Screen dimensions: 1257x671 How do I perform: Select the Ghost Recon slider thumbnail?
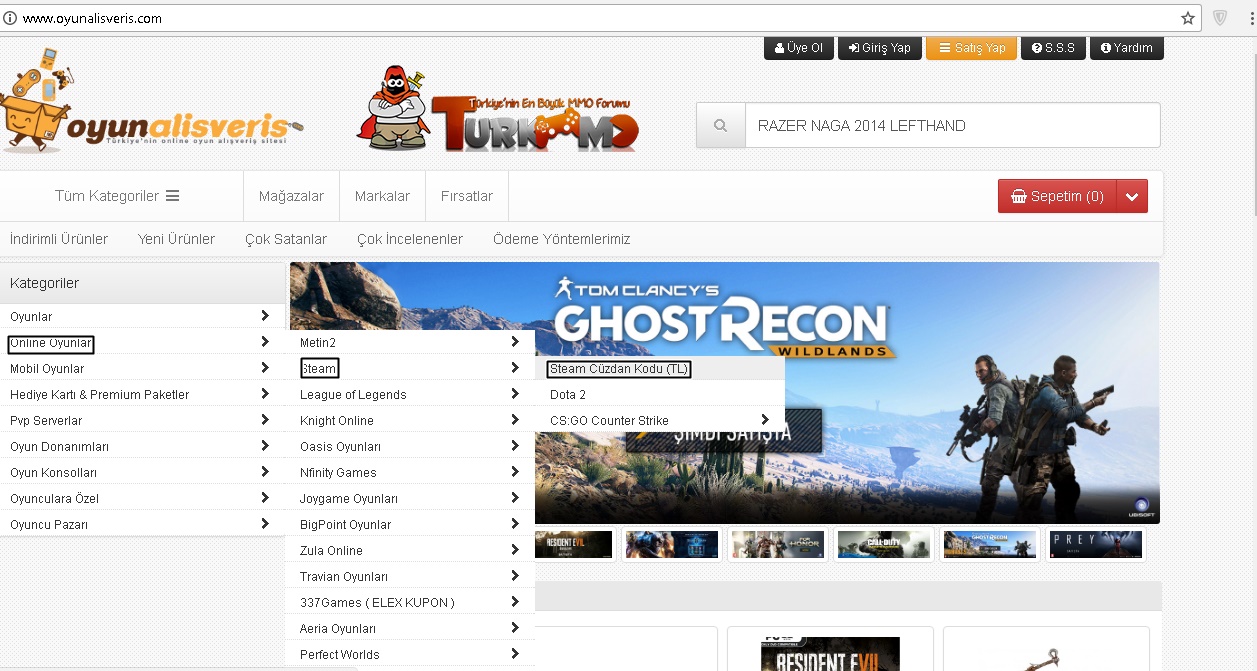989,544
